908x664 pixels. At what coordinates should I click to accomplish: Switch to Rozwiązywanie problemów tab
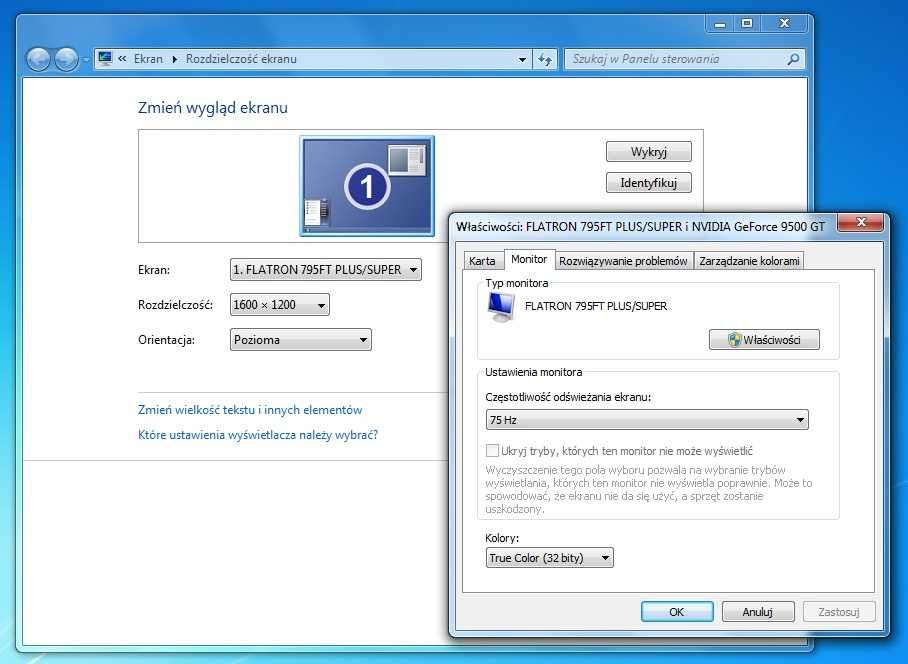coord(623,261)
